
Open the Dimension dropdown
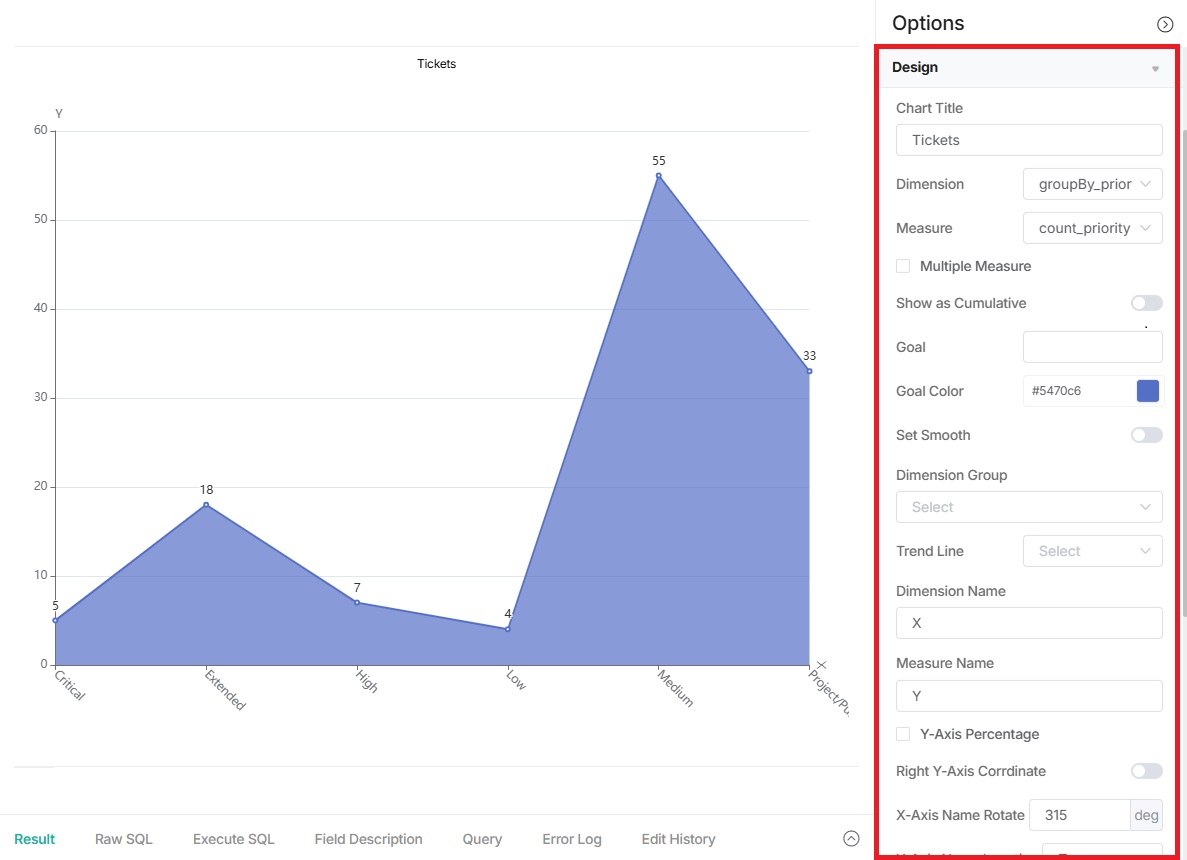(x=1092, y=184)
